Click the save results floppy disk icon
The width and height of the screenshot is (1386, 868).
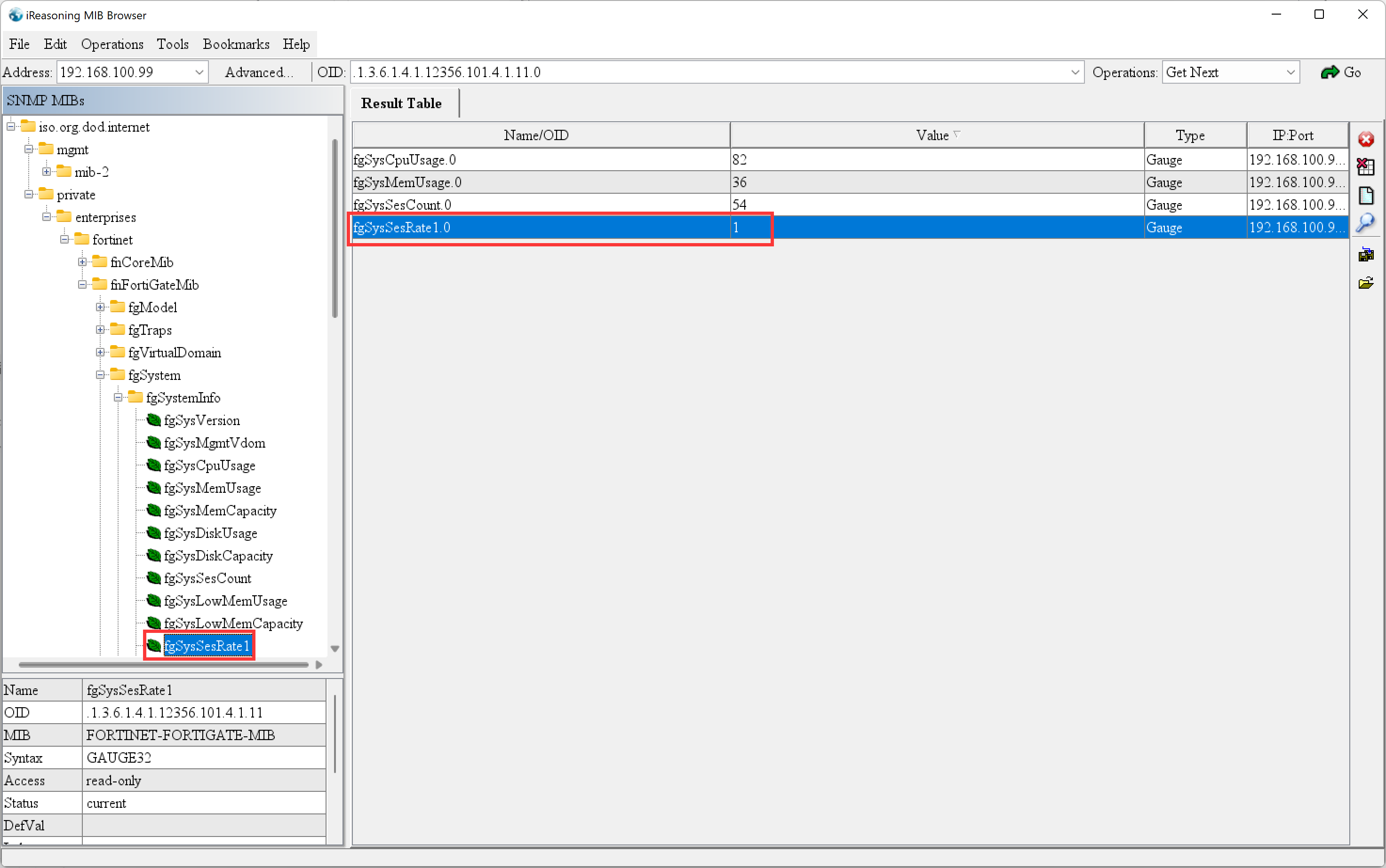[1365, 254]
